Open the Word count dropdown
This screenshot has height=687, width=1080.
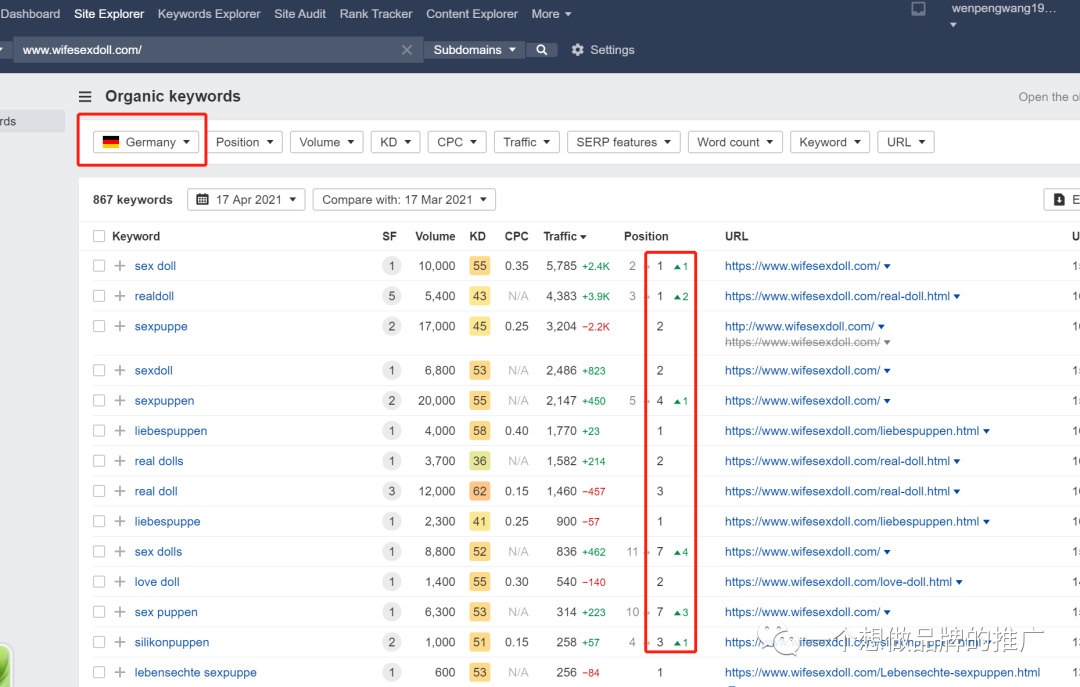(735, 142)
